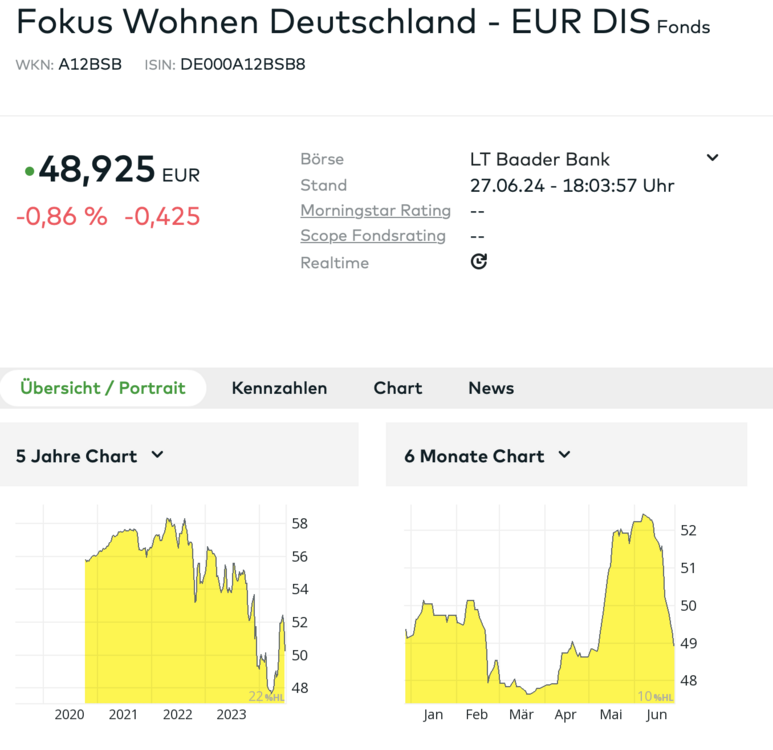Image resolution: width=773 pixels, height=750 pixels.
Task: Open the 6 Monate Chart dropdown
Action: (564, 455)
